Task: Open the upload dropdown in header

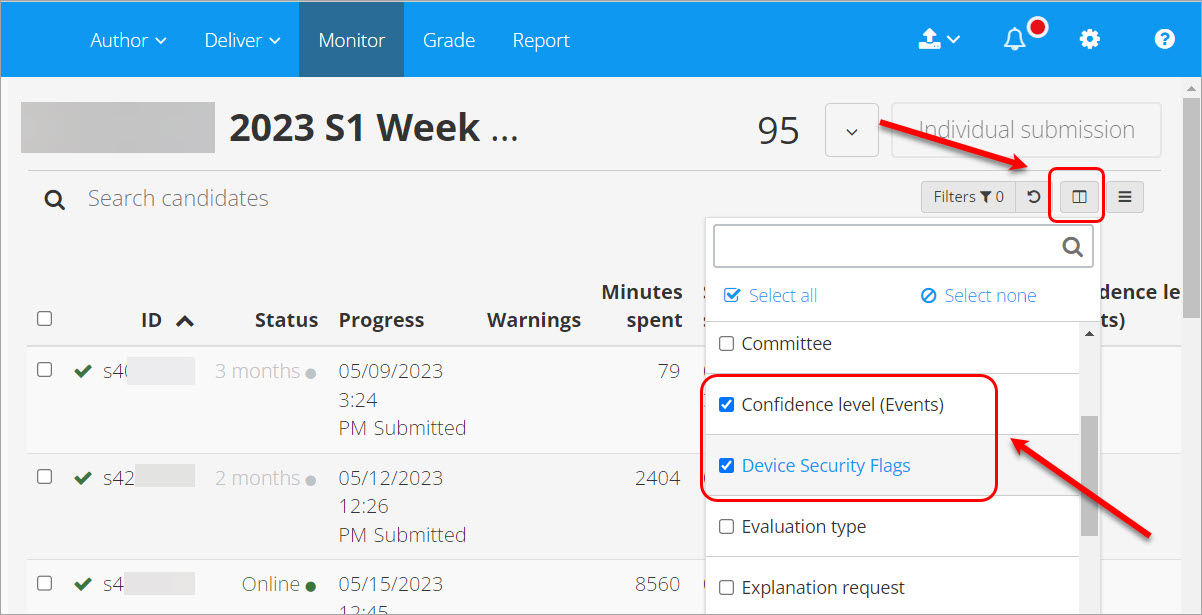Action: pos(939,40)
